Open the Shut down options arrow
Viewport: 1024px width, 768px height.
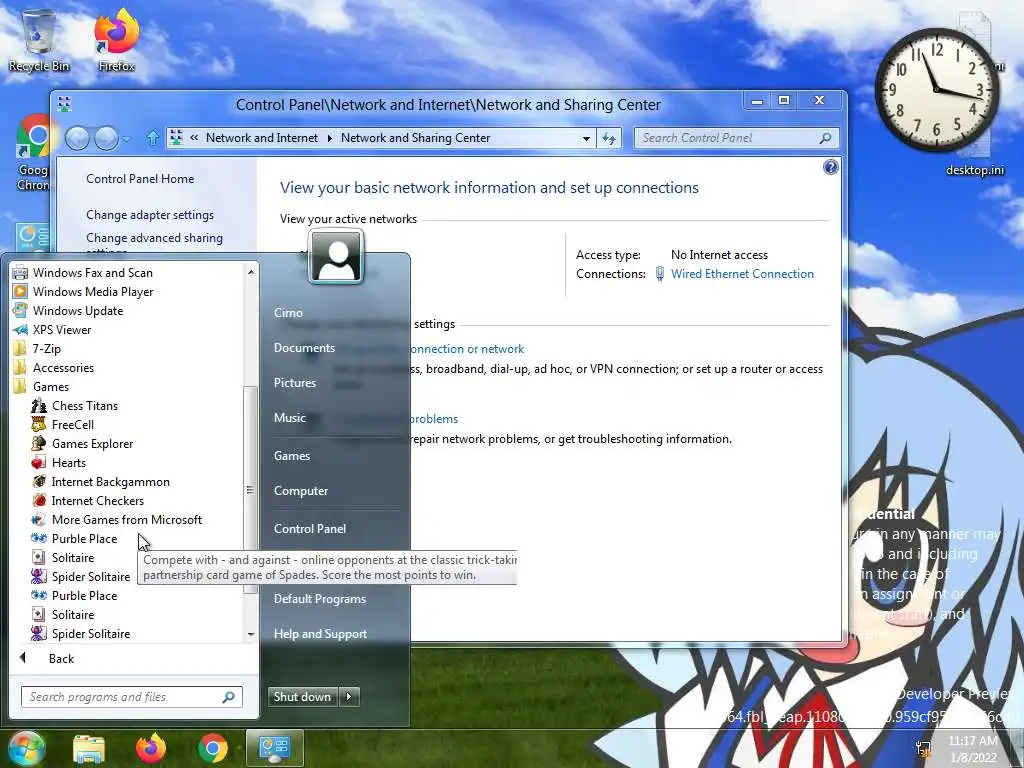point(349,697)
